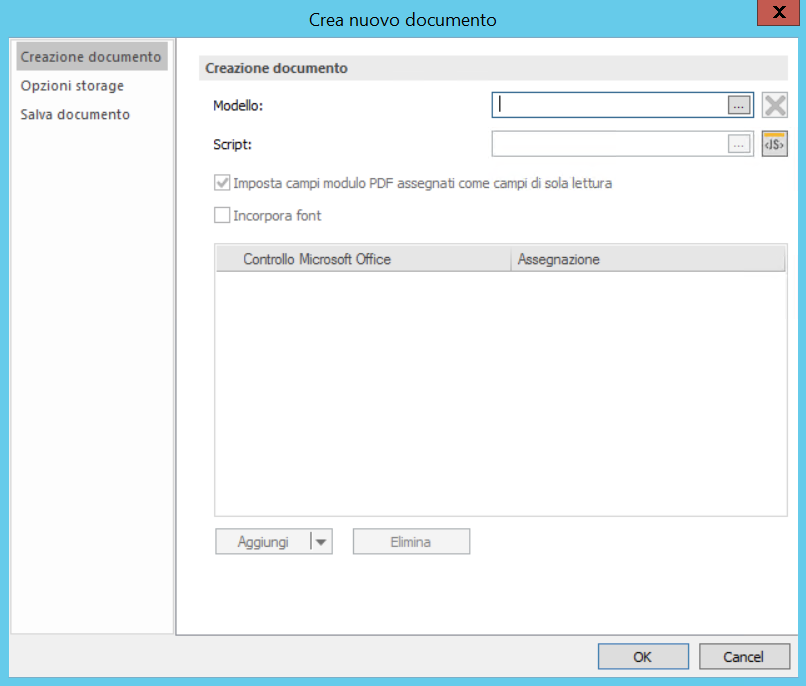Screen dimensions: 806x686
Task: Uncheck the PDF read-only fields option
Action: pyautogui.click(x=222, y=182)
